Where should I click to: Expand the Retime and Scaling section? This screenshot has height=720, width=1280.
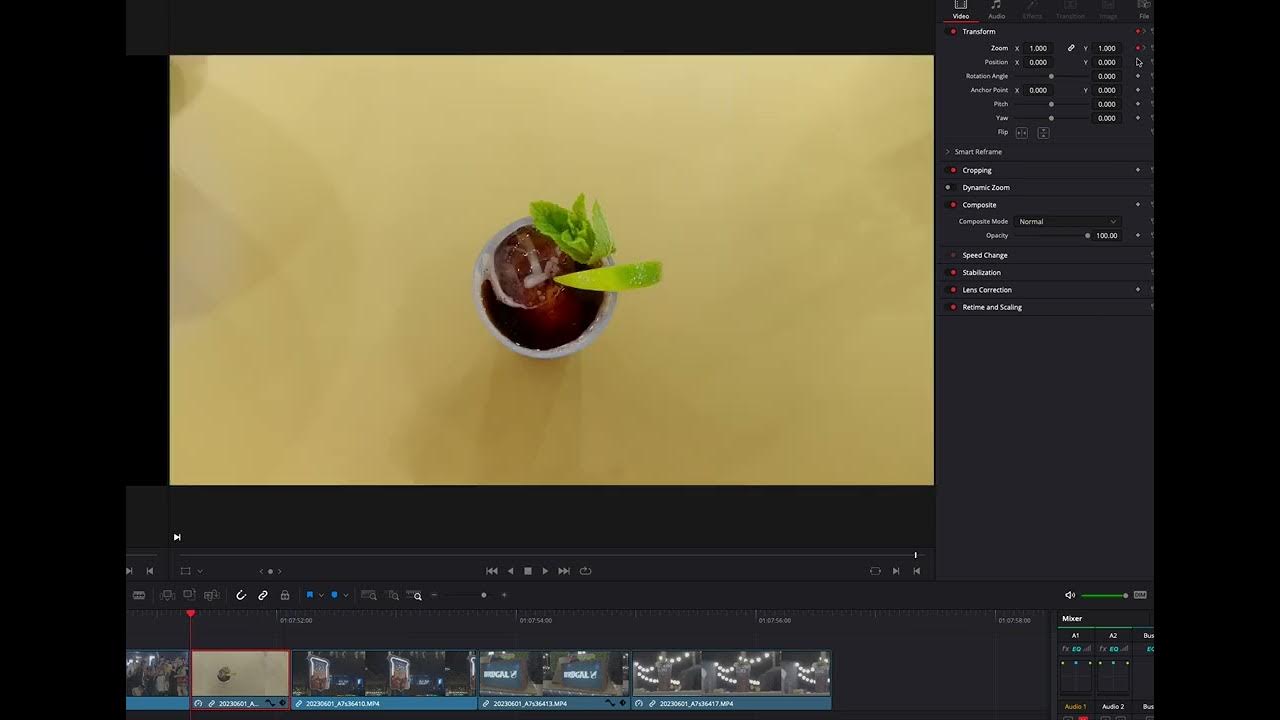pyautogui.click(x=992, y=307)
